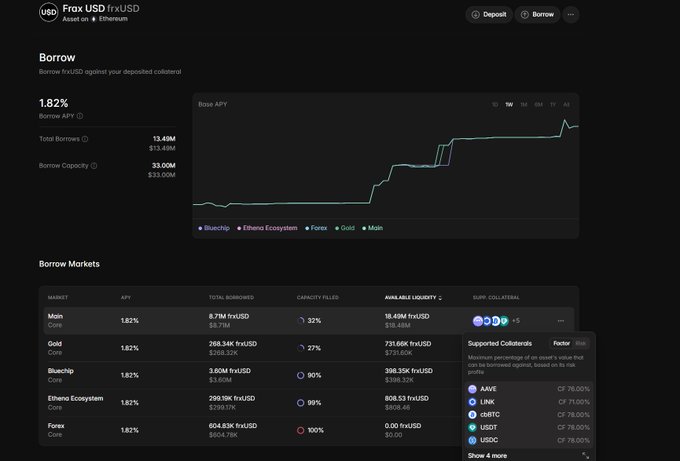Expand the Supported Collaterals panel
This screenshot has width=680, height=461.
click(585, 455)
